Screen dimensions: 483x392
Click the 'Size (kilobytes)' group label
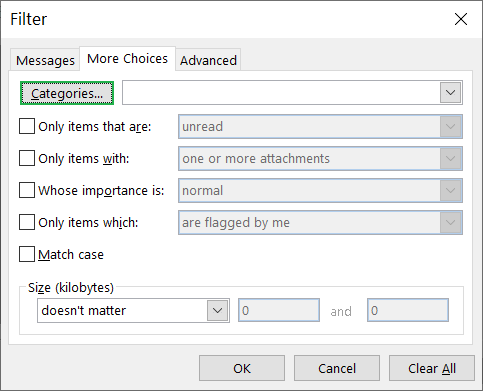[71, 287]
